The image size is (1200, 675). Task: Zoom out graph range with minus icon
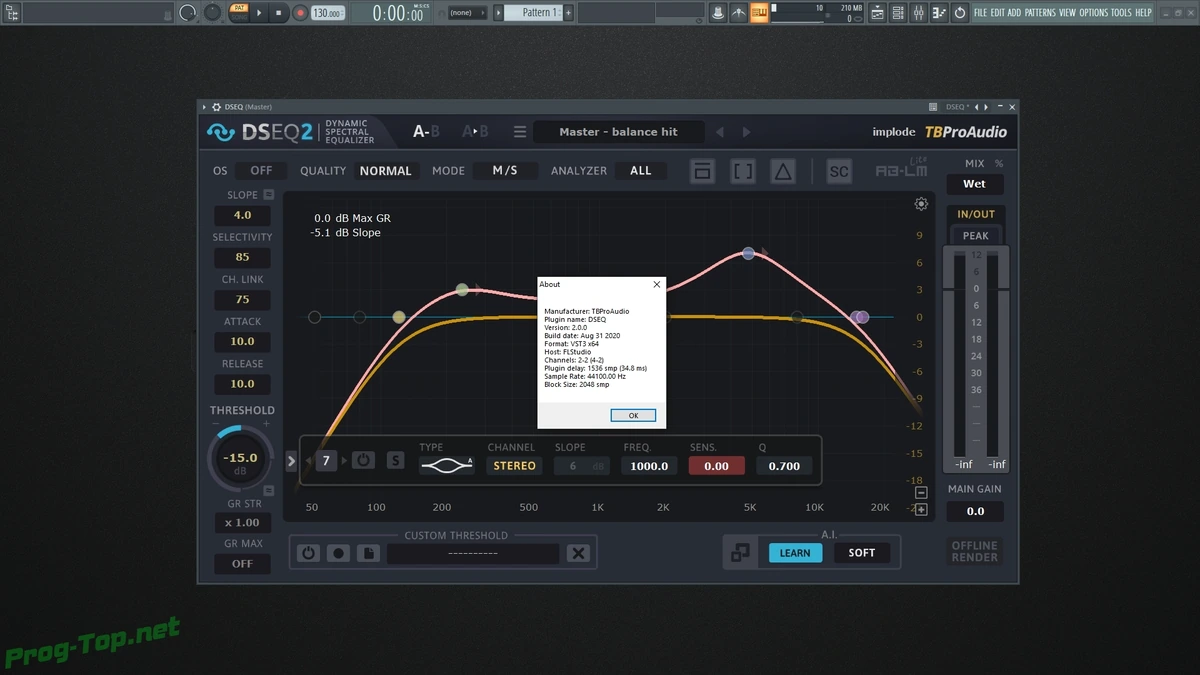(921, 492)
